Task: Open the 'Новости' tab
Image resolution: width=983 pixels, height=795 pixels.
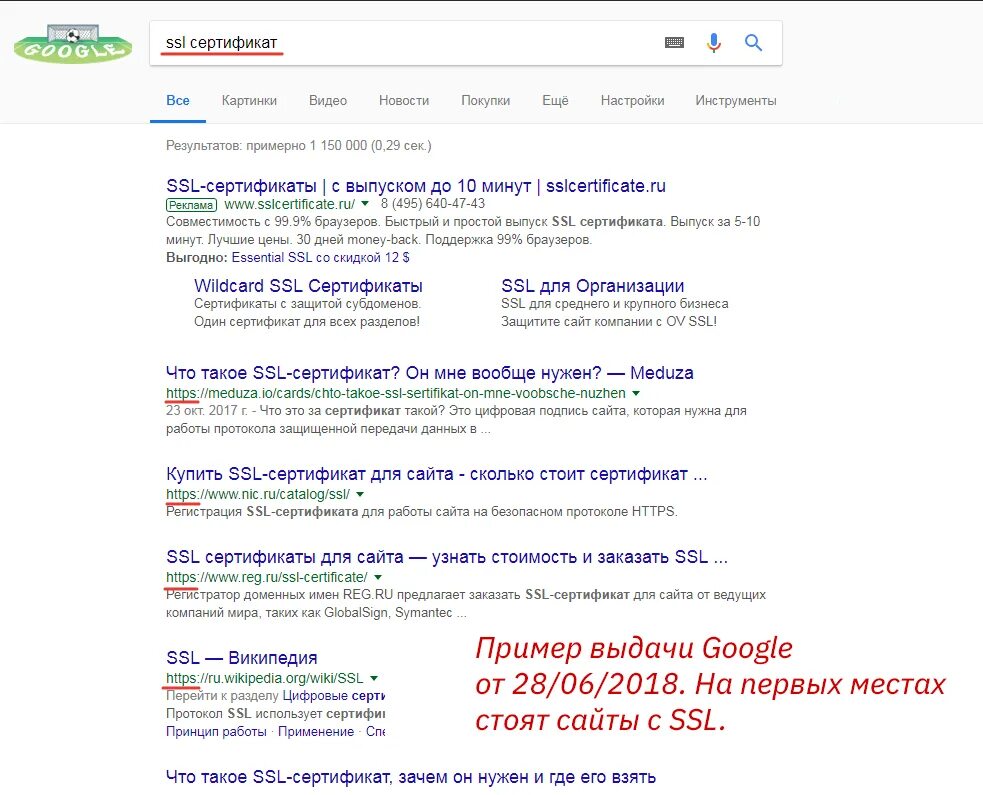Action: 404,100
